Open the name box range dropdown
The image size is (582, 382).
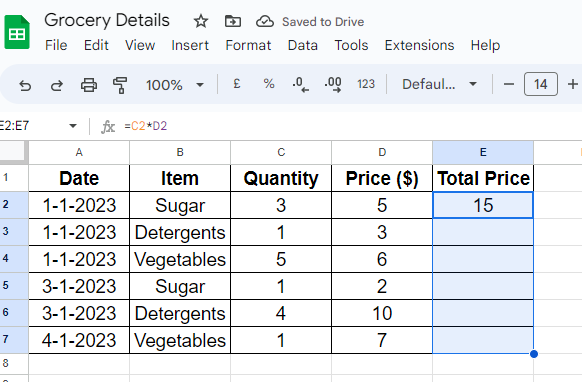click(73, 126)
